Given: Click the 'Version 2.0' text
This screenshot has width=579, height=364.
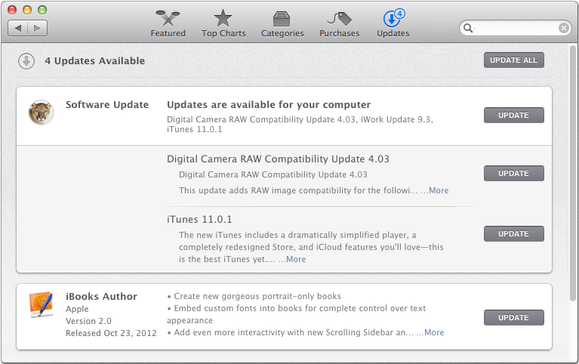Looking at the screenshot, I should pos(89,321).
